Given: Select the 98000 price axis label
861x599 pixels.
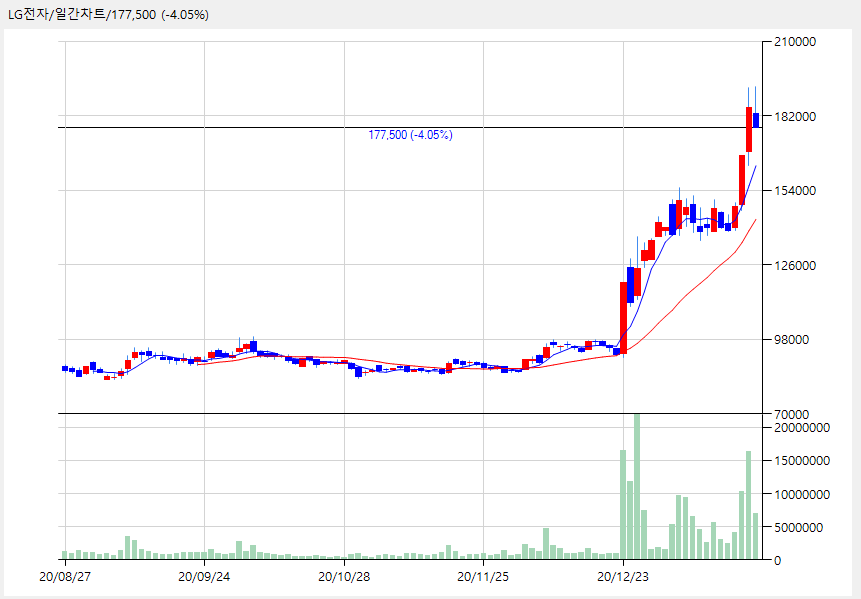Looking at the screenshot, I should coord(791,339).
